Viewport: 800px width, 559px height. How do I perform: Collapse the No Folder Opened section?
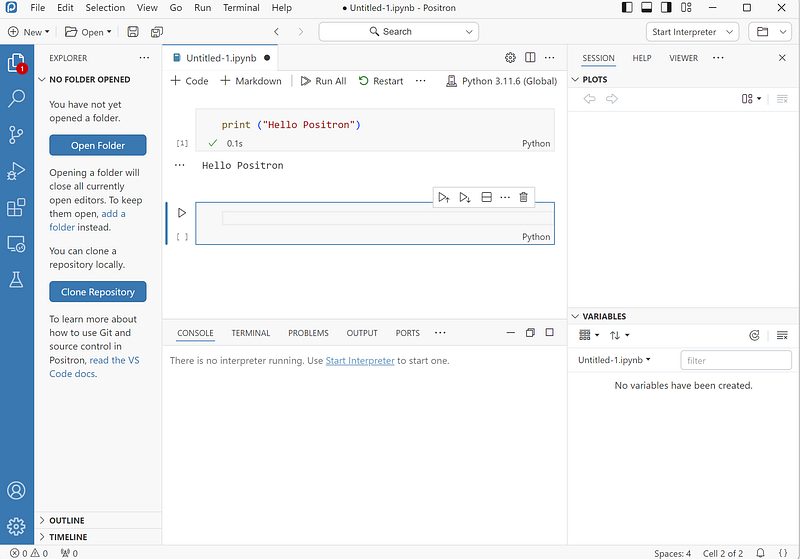pyautogui.click(x=89, y=80)
